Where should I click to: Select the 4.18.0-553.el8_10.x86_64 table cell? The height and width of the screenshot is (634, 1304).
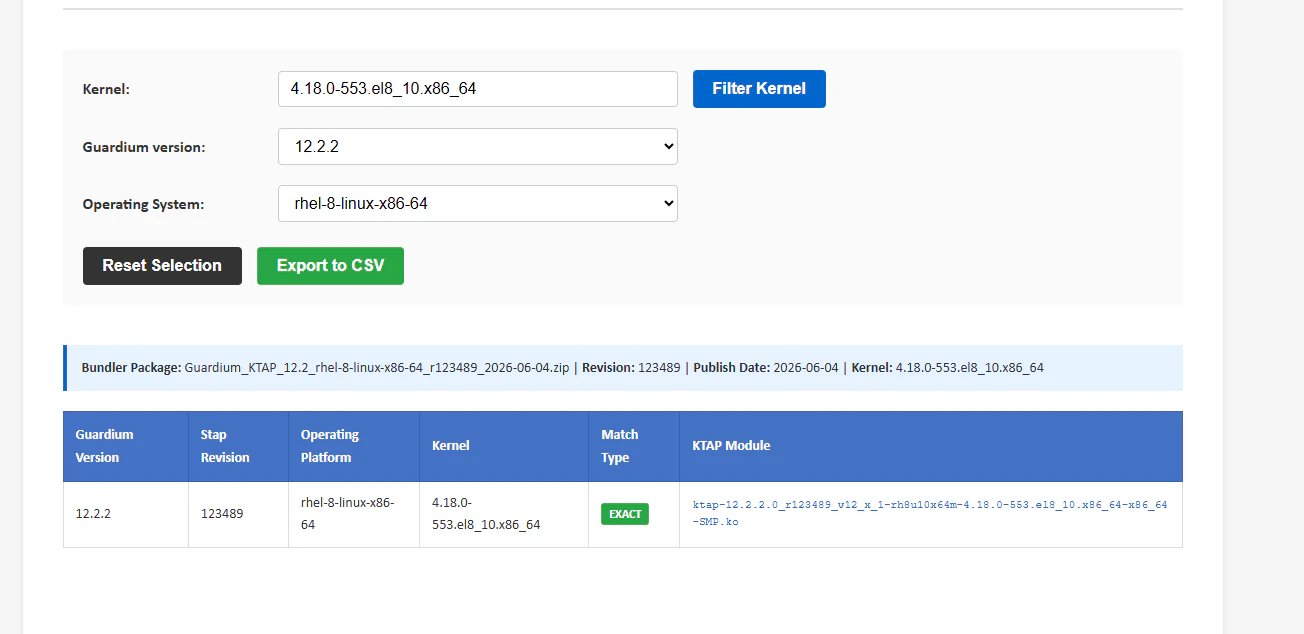pos(504,514)
